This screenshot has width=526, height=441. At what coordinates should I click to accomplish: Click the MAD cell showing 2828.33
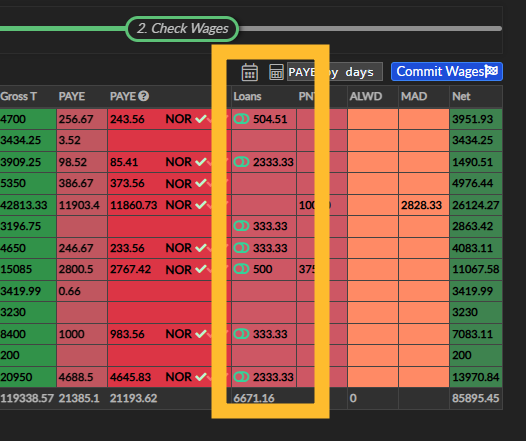click(x=424, y=205)
